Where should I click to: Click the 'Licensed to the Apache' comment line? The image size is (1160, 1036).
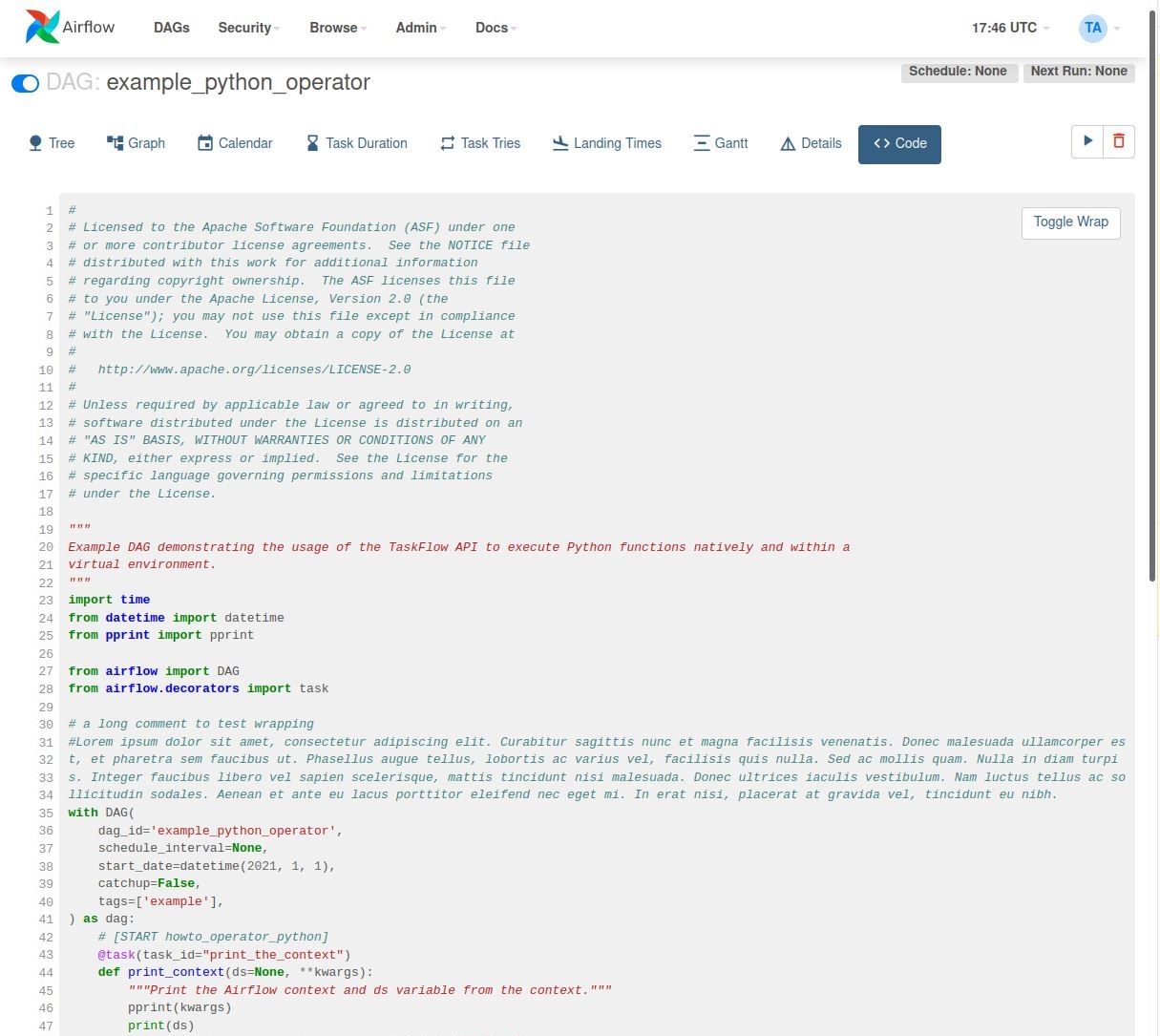coord(291,227)
